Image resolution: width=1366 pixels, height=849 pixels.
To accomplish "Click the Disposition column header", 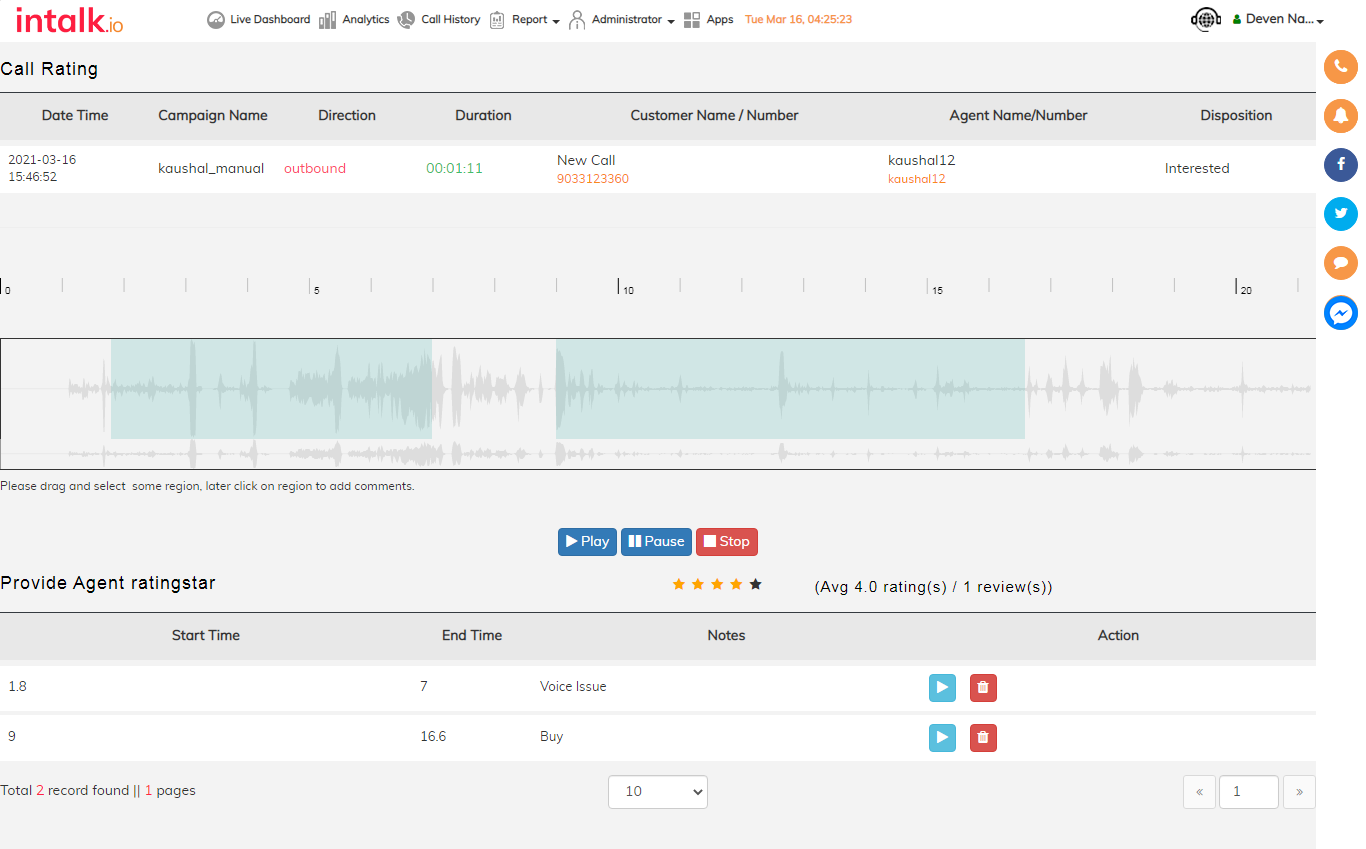I will (x=1236, y=115).
